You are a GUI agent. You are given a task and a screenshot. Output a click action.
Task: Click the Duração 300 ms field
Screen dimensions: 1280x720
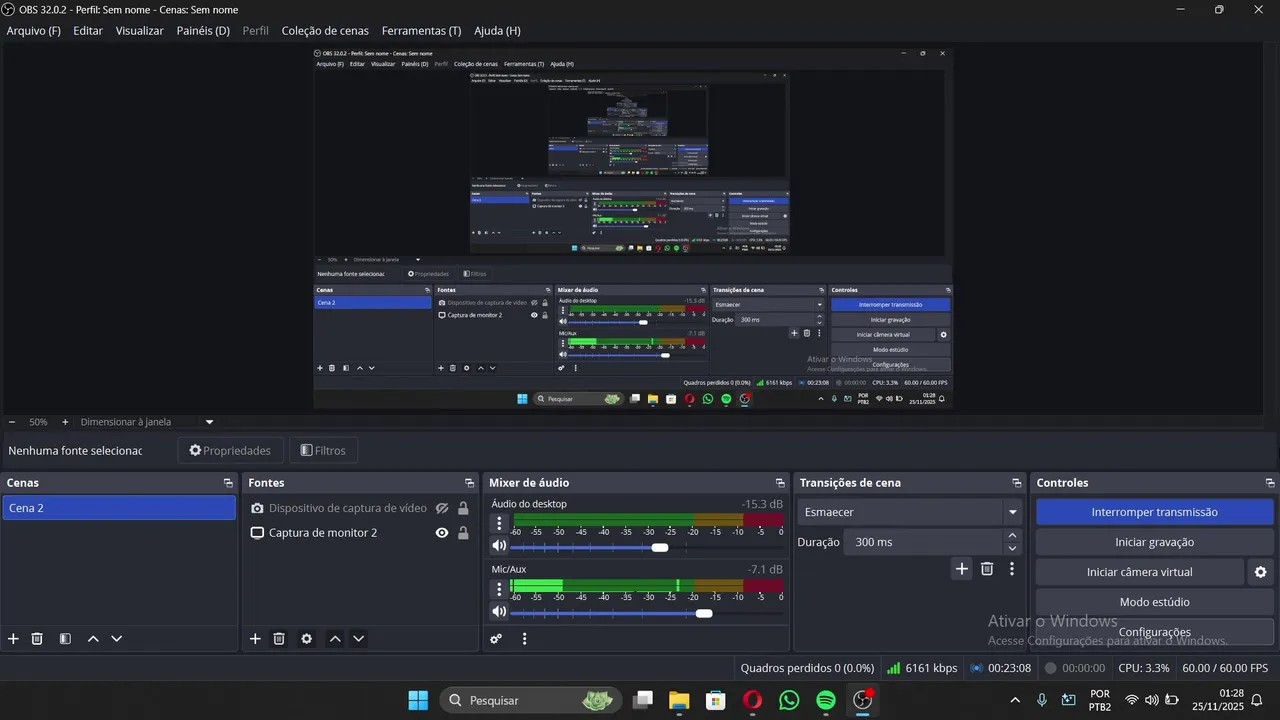tap(922, 542)
